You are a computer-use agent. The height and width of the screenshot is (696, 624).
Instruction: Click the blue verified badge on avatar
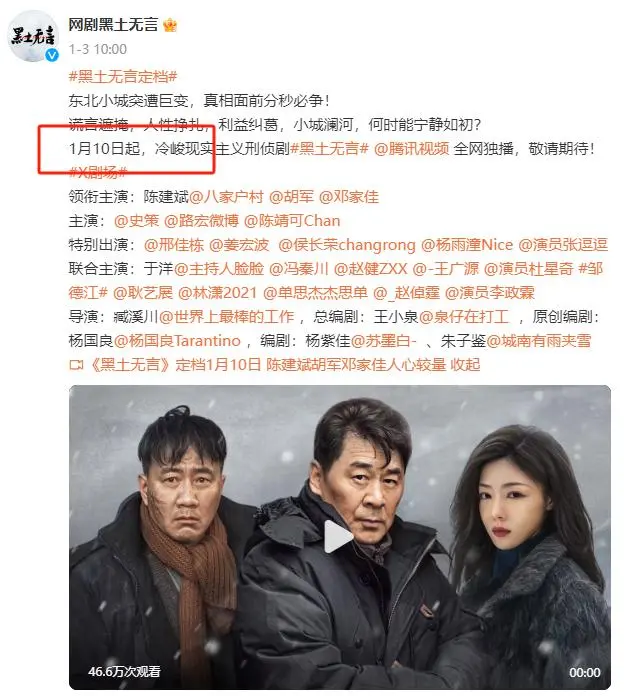(x=52, y=55)
